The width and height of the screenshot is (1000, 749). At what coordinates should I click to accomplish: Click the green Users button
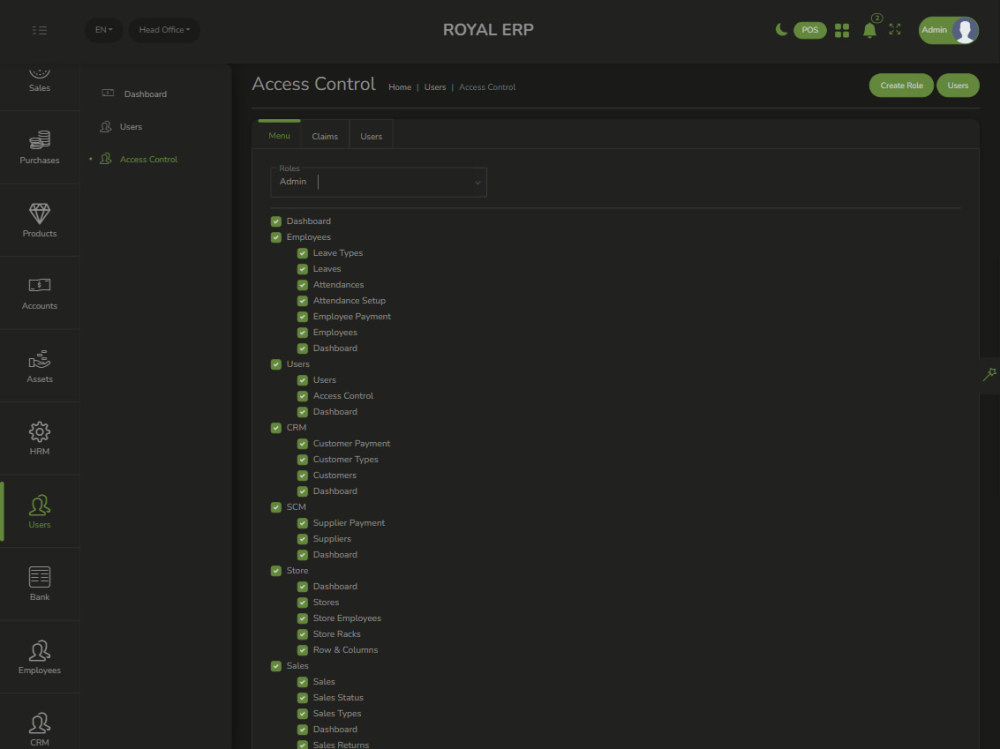[958, 85]
